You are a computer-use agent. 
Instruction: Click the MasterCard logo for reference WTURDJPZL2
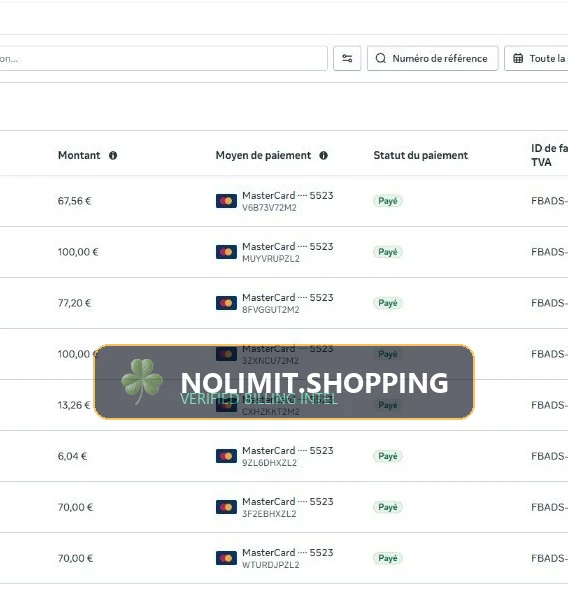(226, 558)
